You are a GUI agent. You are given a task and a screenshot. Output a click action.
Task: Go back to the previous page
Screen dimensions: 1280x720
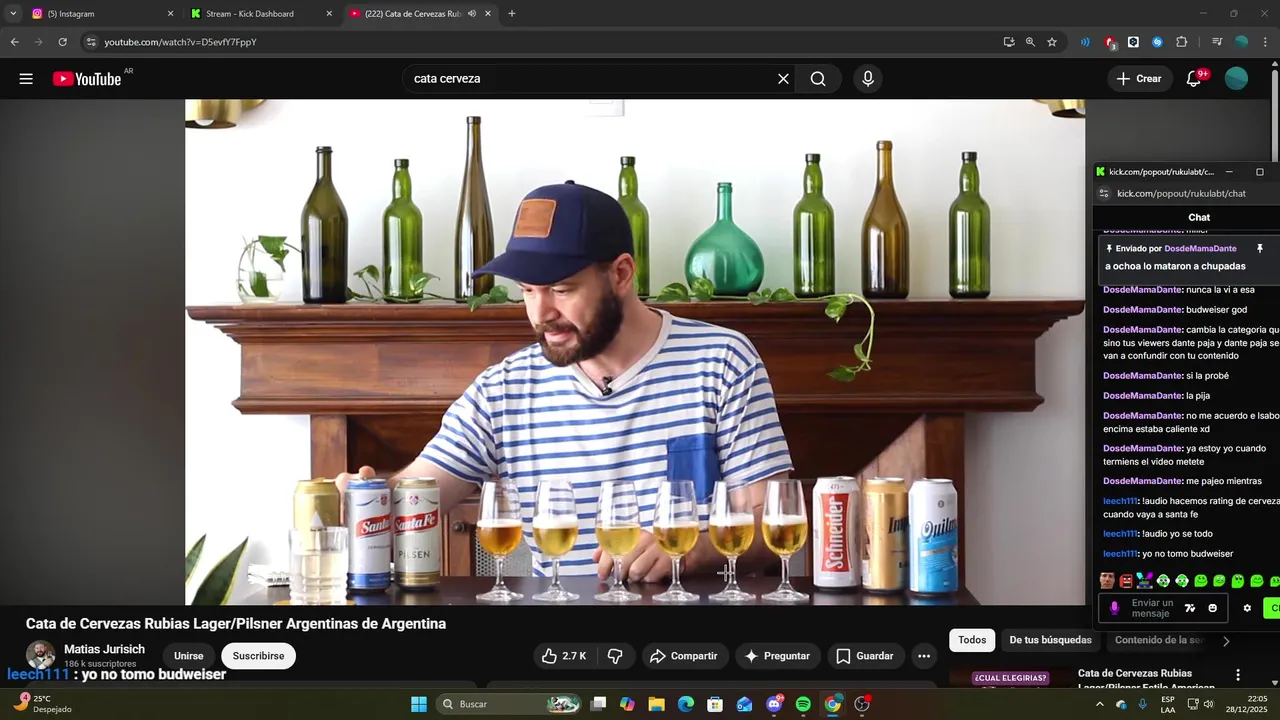pos(14,42)
